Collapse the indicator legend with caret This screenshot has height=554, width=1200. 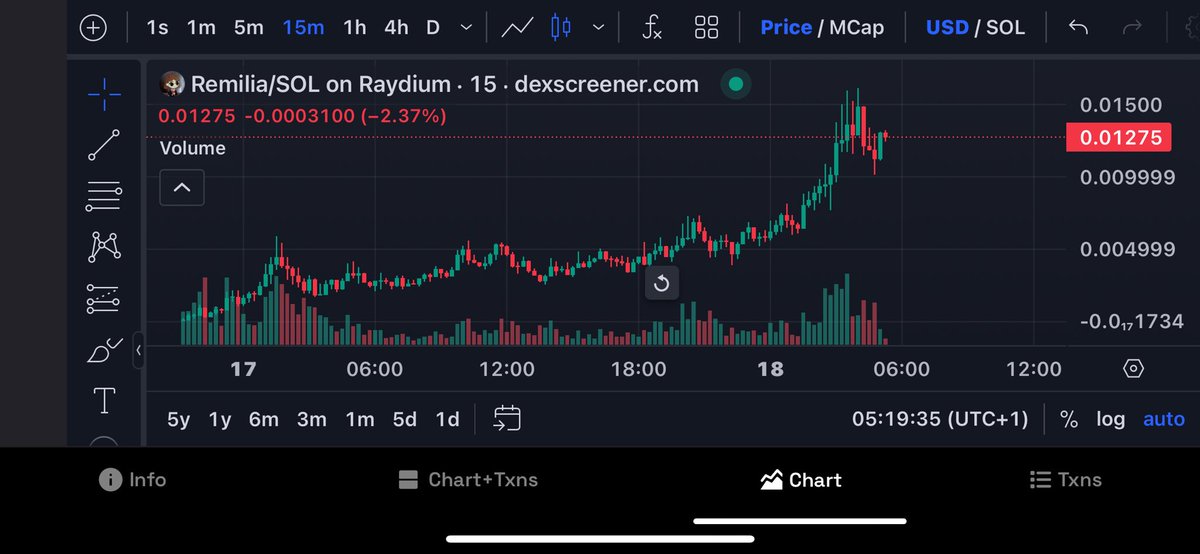(x=182, y=187)
